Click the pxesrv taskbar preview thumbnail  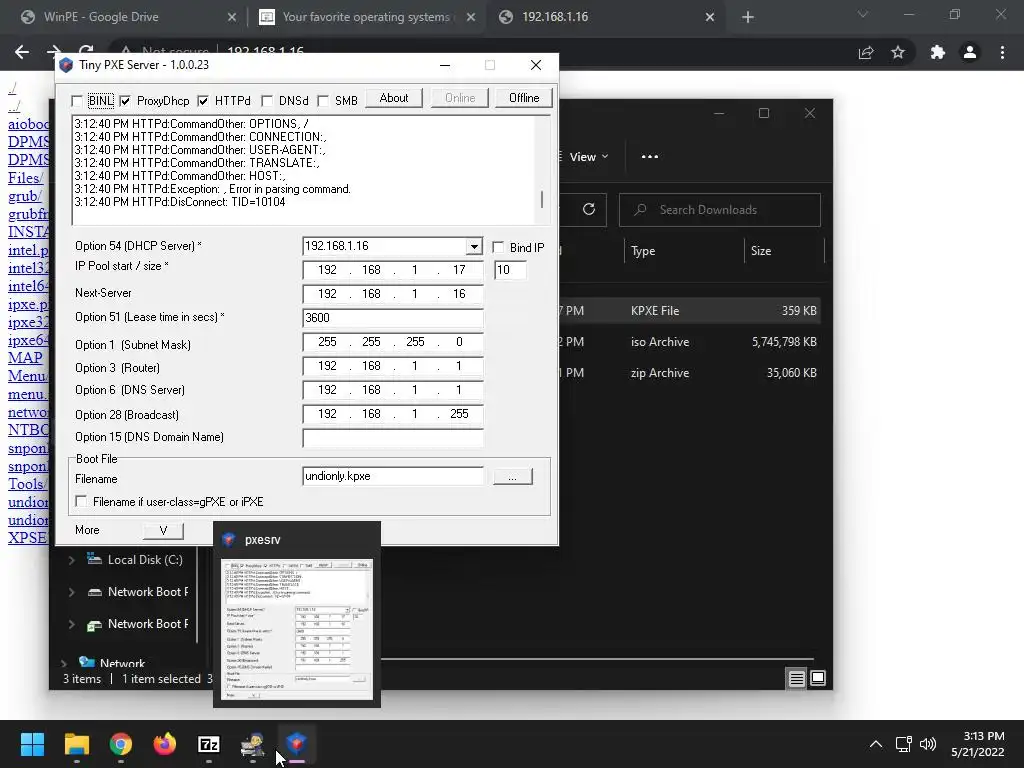point(297,630)
